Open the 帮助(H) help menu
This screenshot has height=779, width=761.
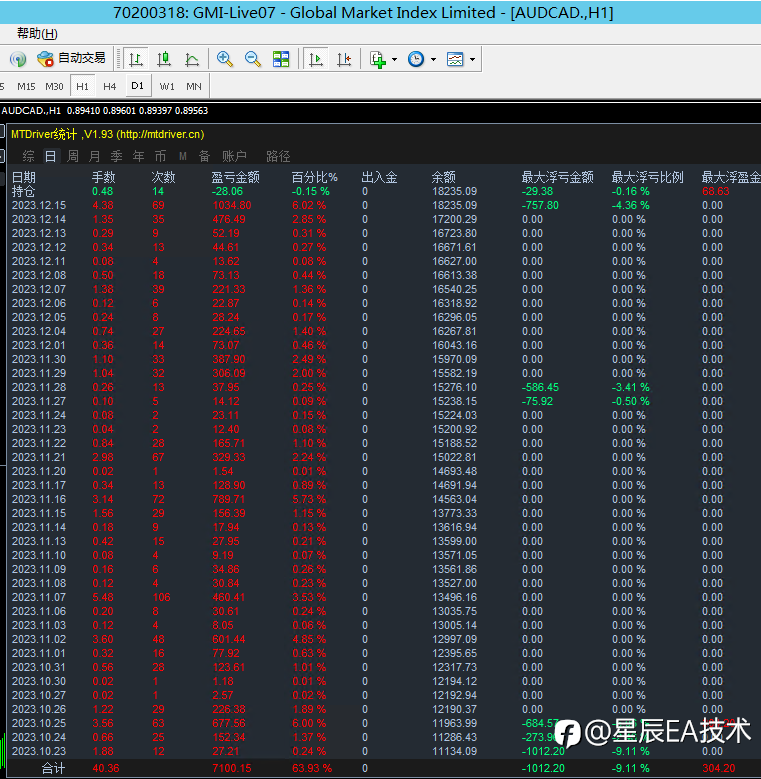pos(37,34)
